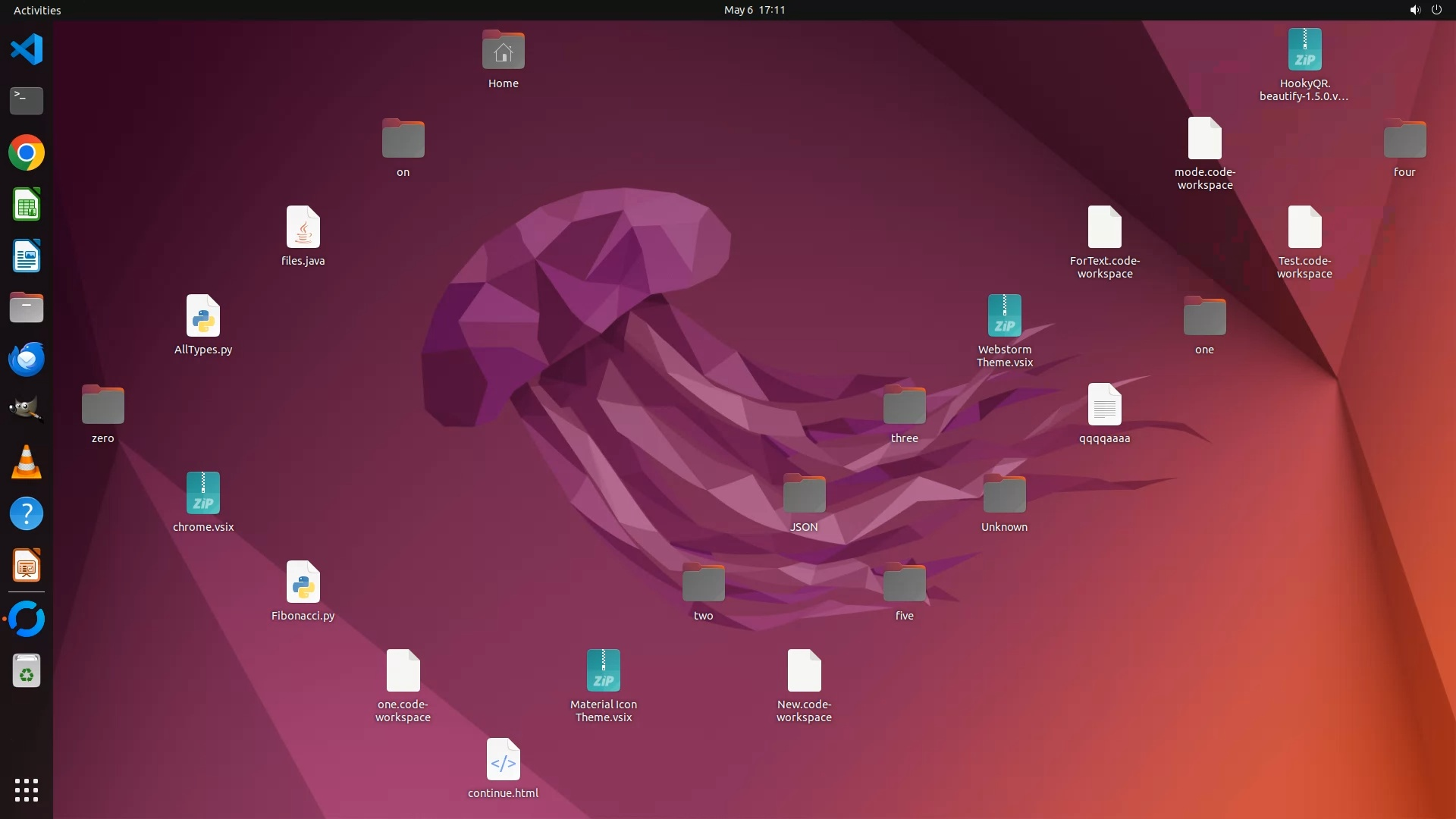Click the Help question mark icon
Viewport: 1456px width, 819px height.
(x=27, y=513)
